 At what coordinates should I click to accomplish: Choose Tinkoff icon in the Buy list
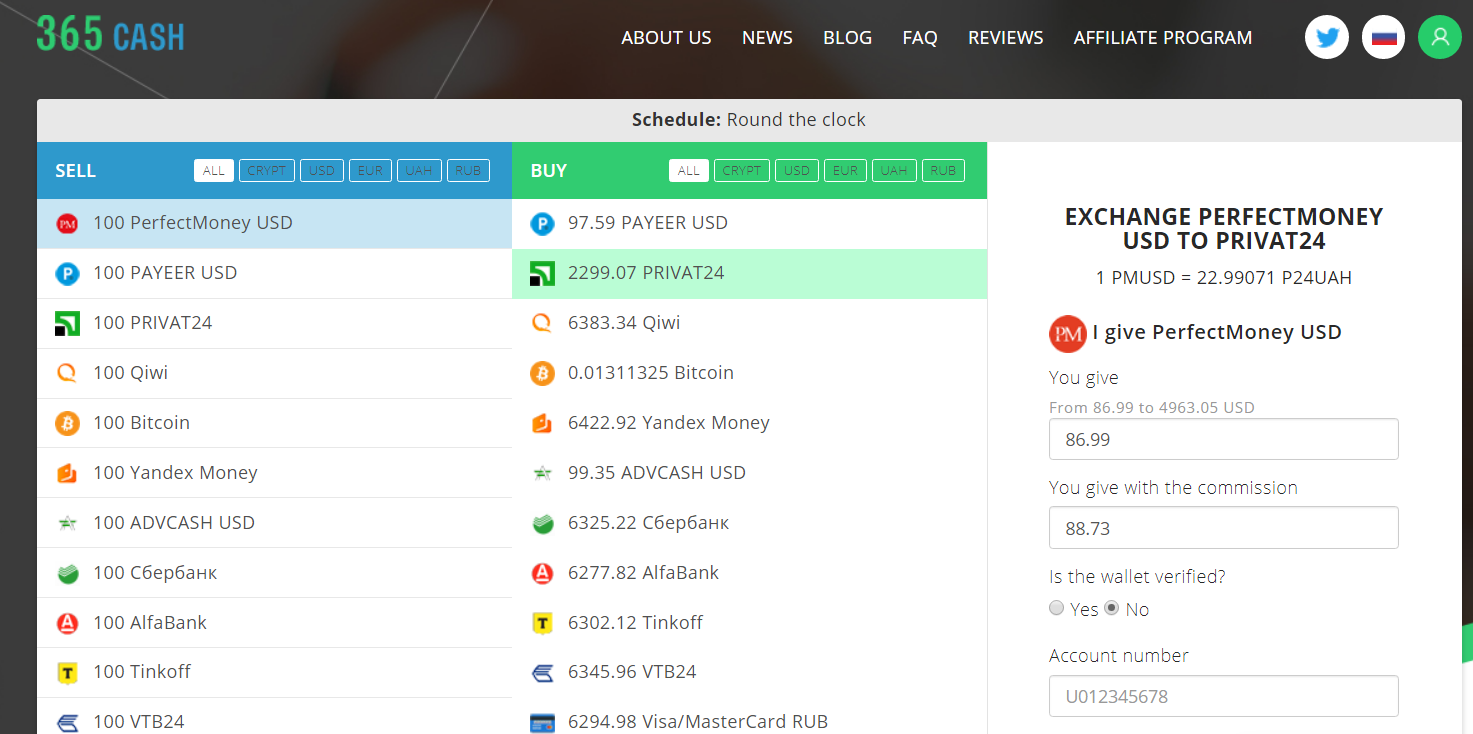[542, 623]
